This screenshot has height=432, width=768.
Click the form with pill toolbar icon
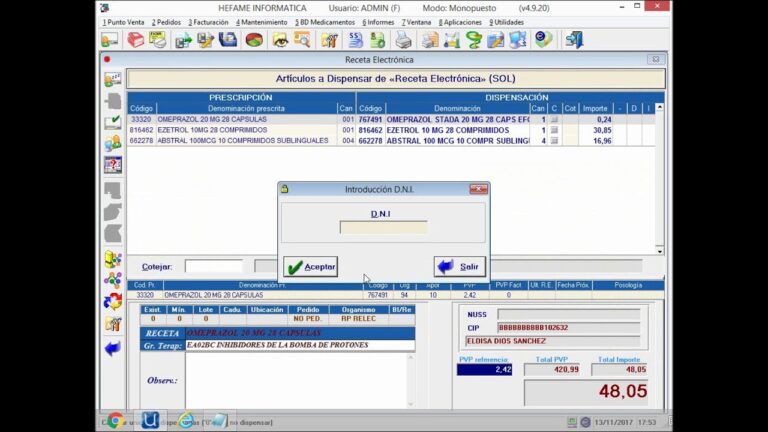point(158,40)
